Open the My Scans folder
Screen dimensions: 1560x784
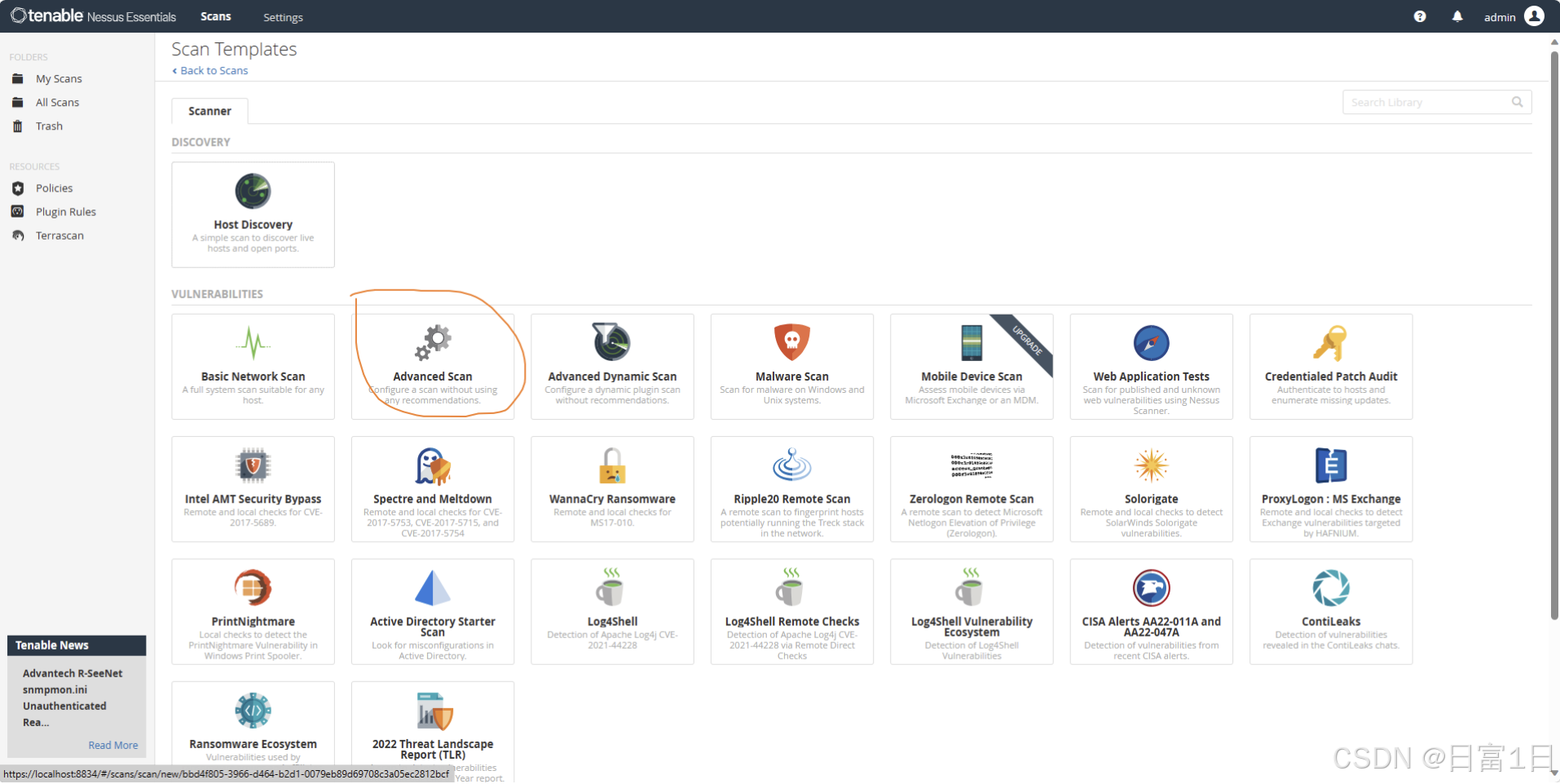pyautogui.click(x=59, y=79)
